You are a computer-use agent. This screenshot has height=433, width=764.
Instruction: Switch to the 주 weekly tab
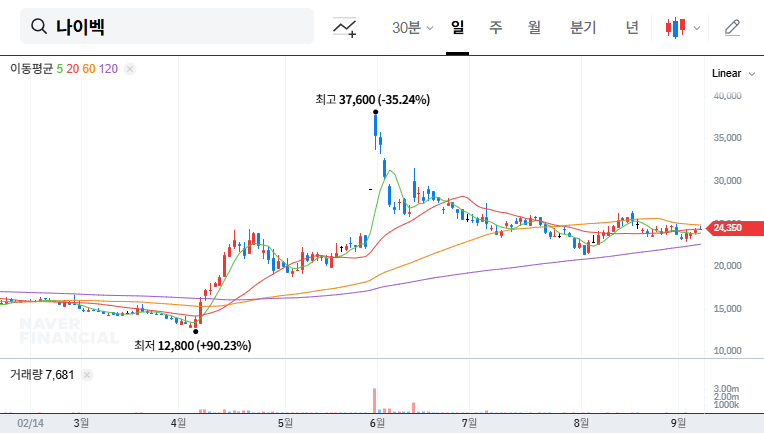496,27
